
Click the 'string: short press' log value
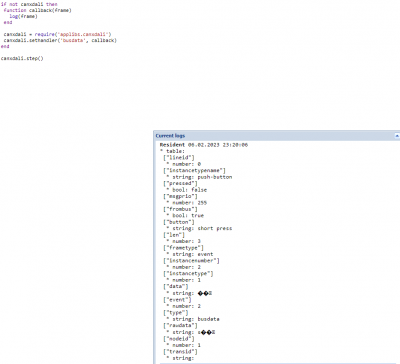click(x=199, y=228)
